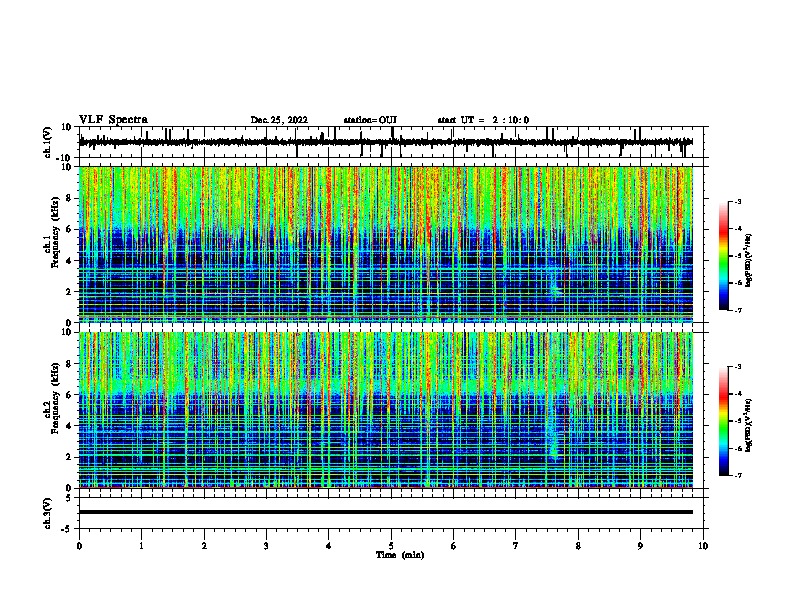792x612 pixels.
Task: Click the ch.3 flat black trace line
Action: pos(386,512)
